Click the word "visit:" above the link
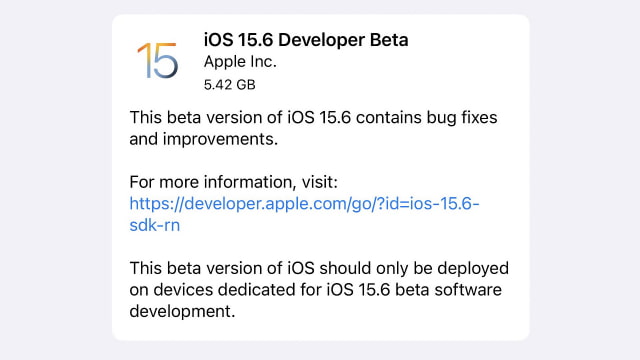 pyautogui.click(x=320, y=182)
